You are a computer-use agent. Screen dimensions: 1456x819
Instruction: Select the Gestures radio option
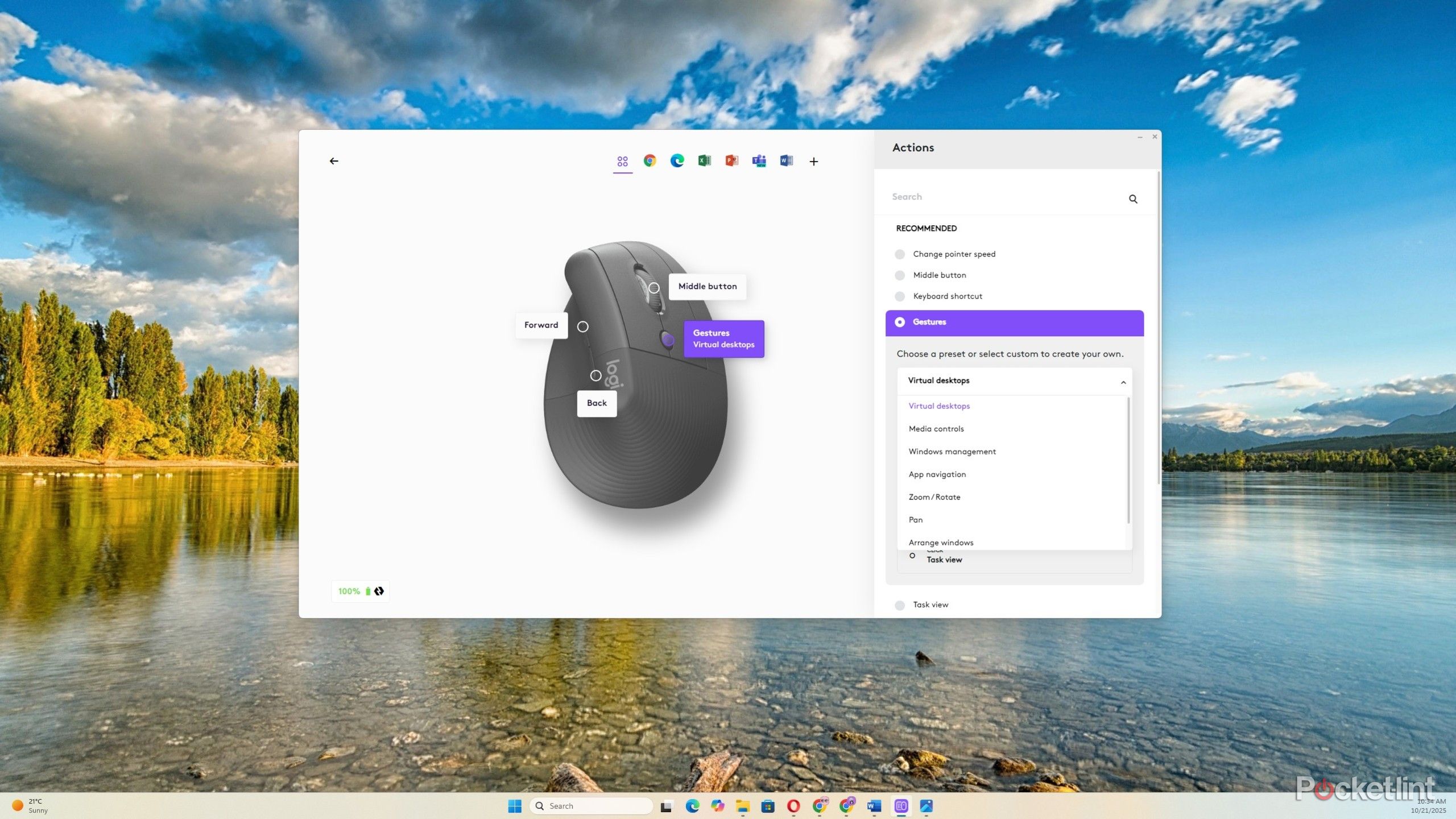point(900,322)
